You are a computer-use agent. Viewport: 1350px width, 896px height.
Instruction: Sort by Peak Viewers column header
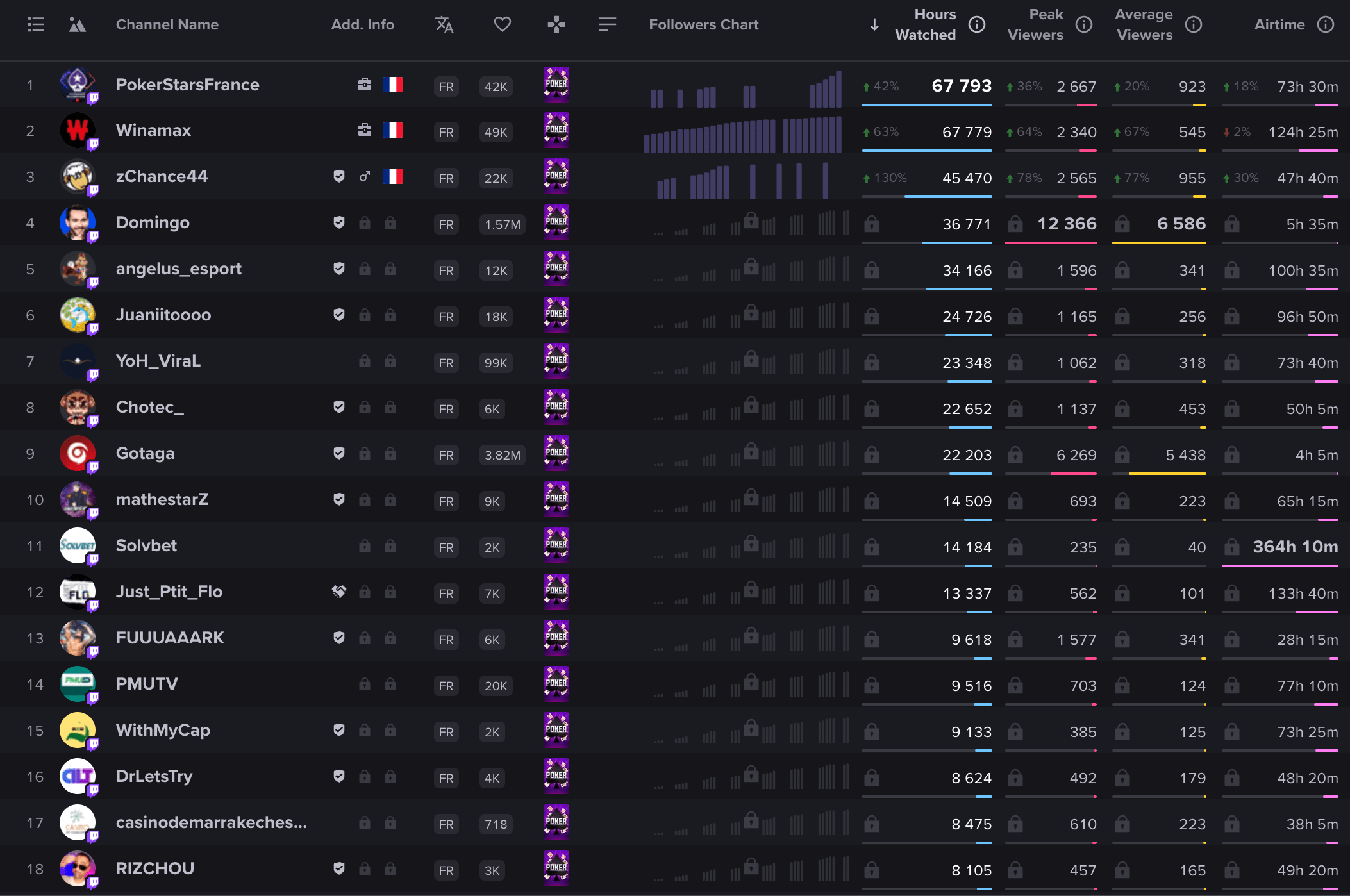pyautogui.click(x=1035, y=24)
